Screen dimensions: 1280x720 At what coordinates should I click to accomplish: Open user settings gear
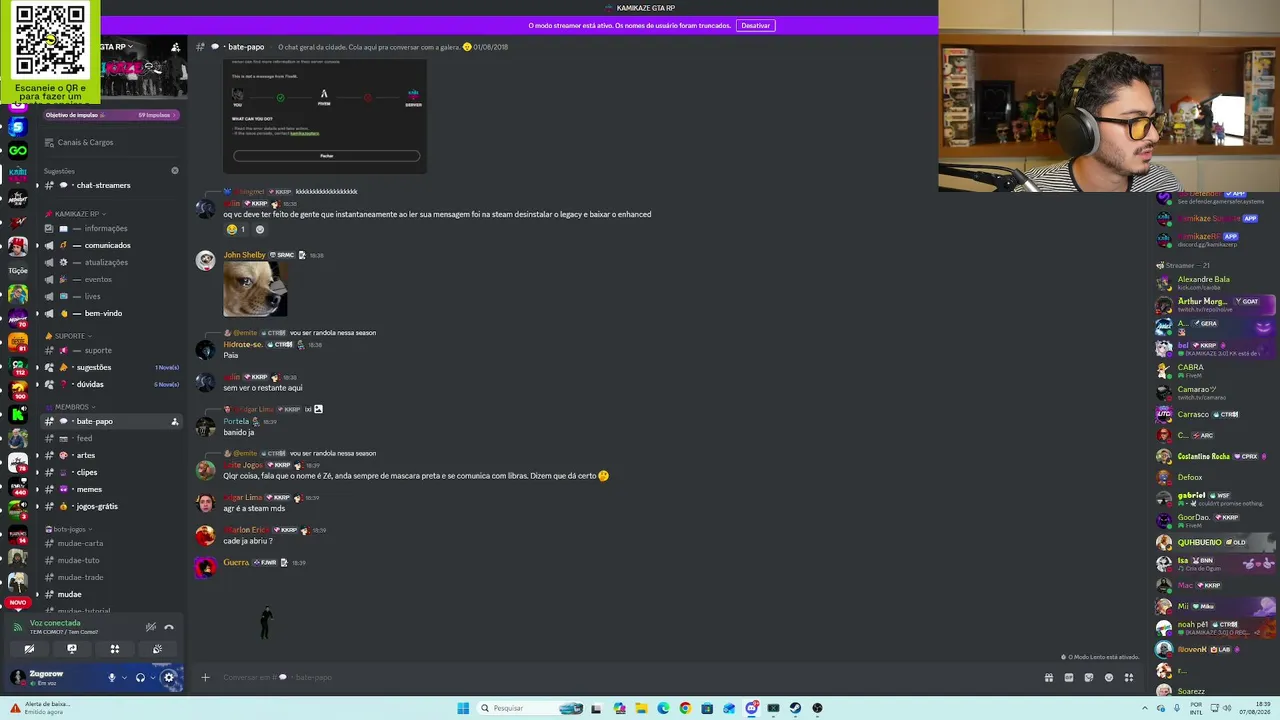coord(168,677)
